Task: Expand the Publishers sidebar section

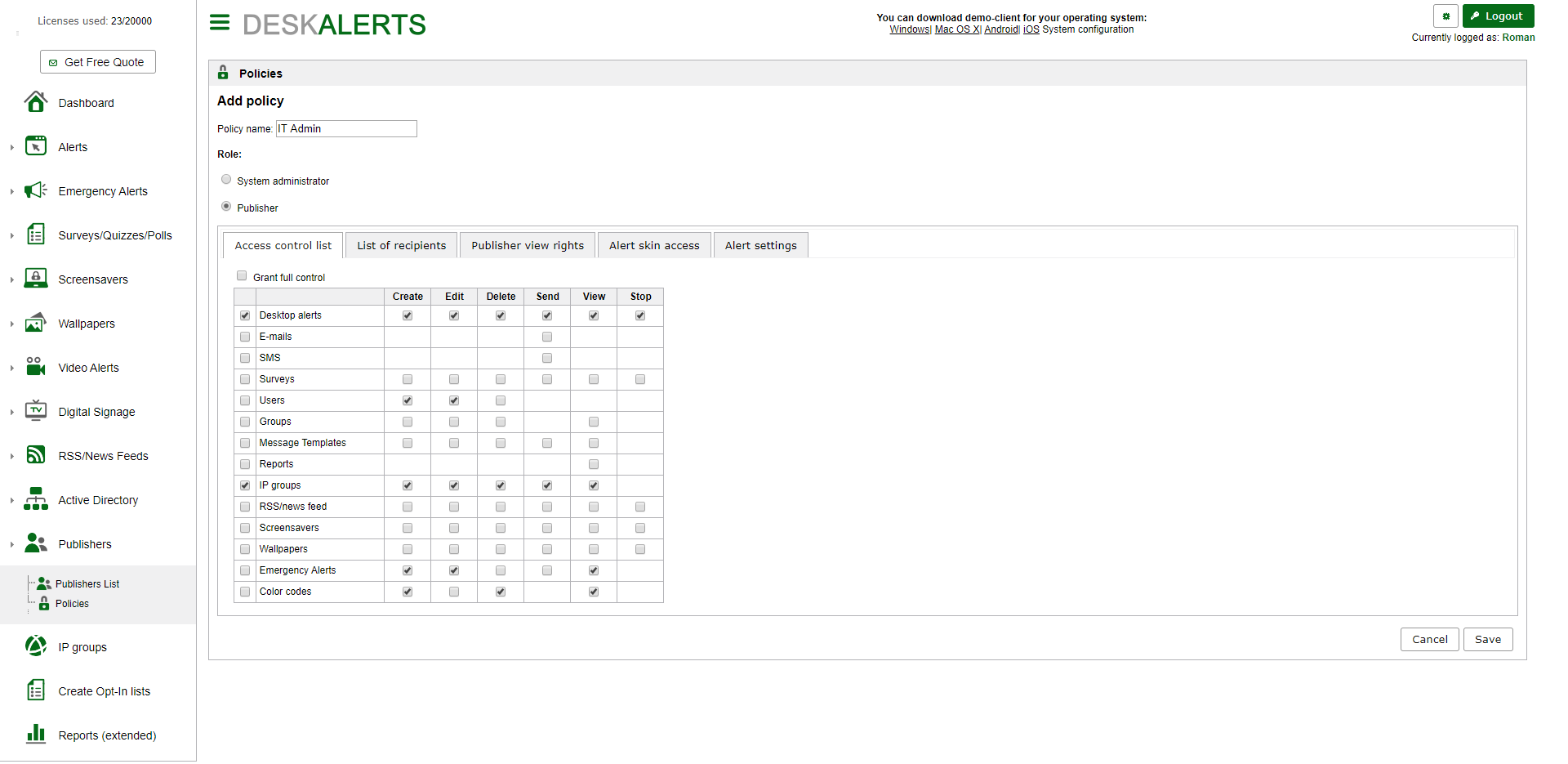Action: pyautogui.click(x=11, y=543)
